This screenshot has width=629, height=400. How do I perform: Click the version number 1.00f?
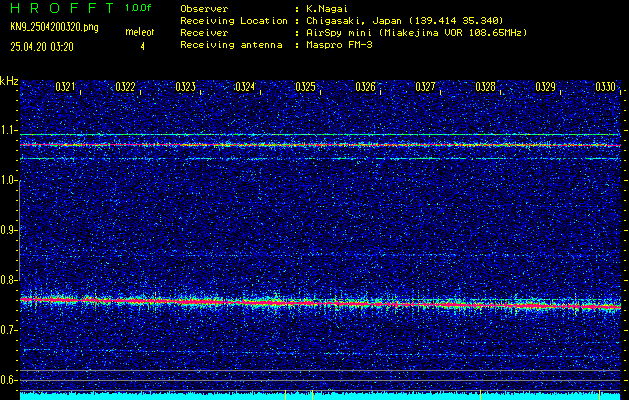138,8
